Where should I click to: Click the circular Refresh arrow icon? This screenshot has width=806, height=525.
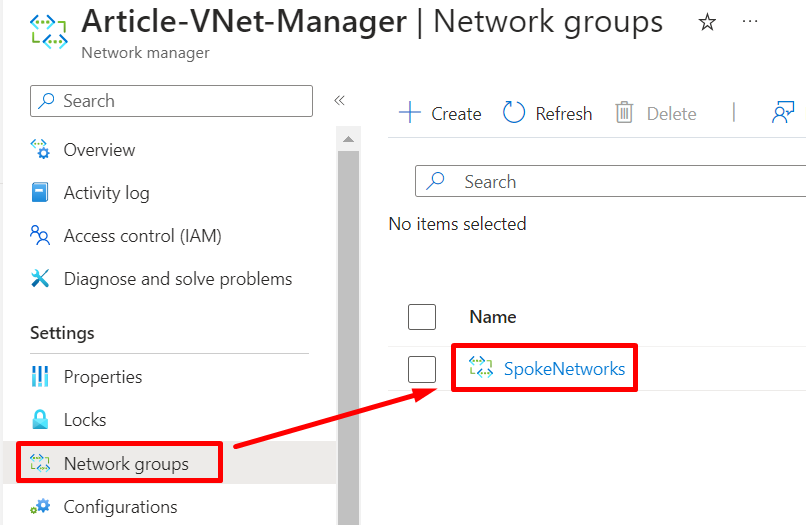(514, 112)
